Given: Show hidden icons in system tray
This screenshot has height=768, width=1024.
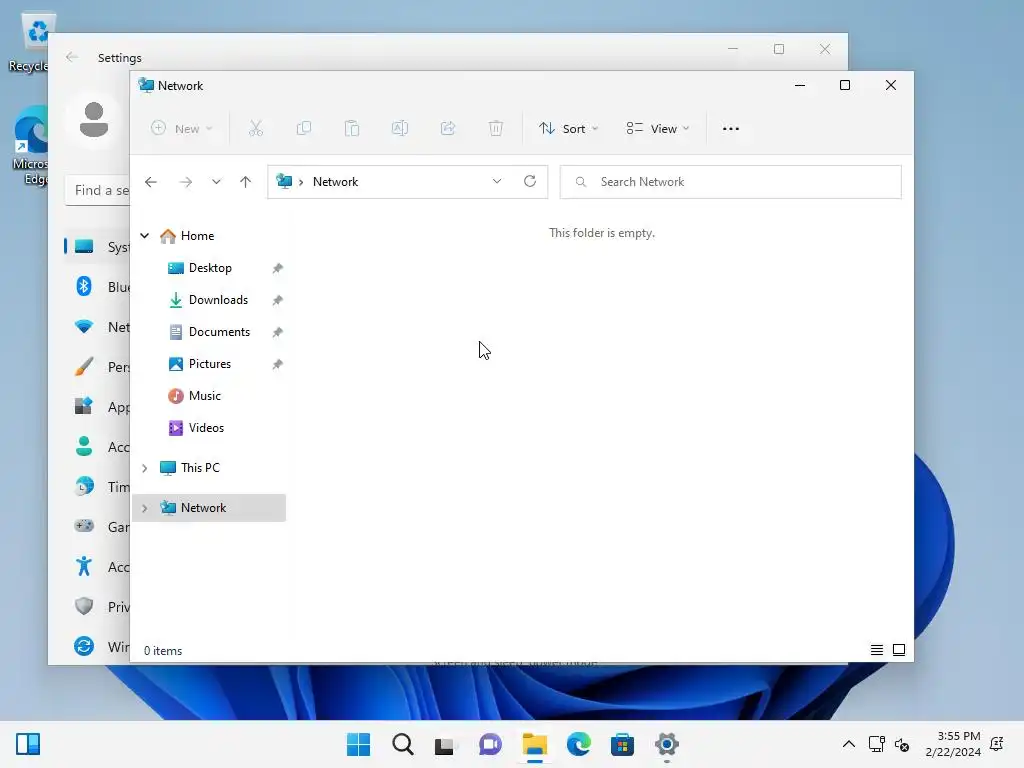Looking at the screenshot, I should [x=848, y=744].
